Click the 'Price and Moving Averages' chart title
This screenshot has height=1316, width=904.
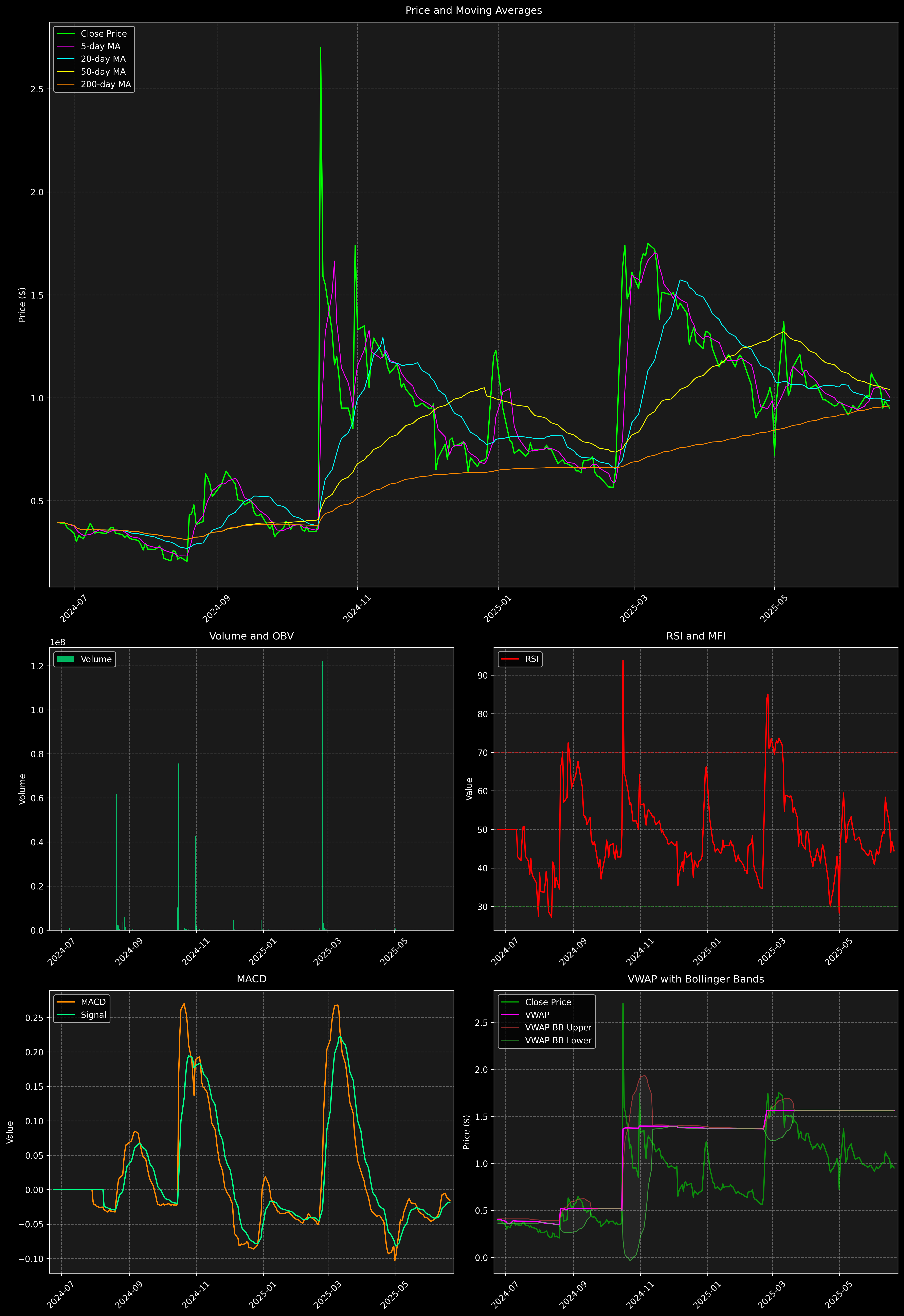tap(473, 10)
